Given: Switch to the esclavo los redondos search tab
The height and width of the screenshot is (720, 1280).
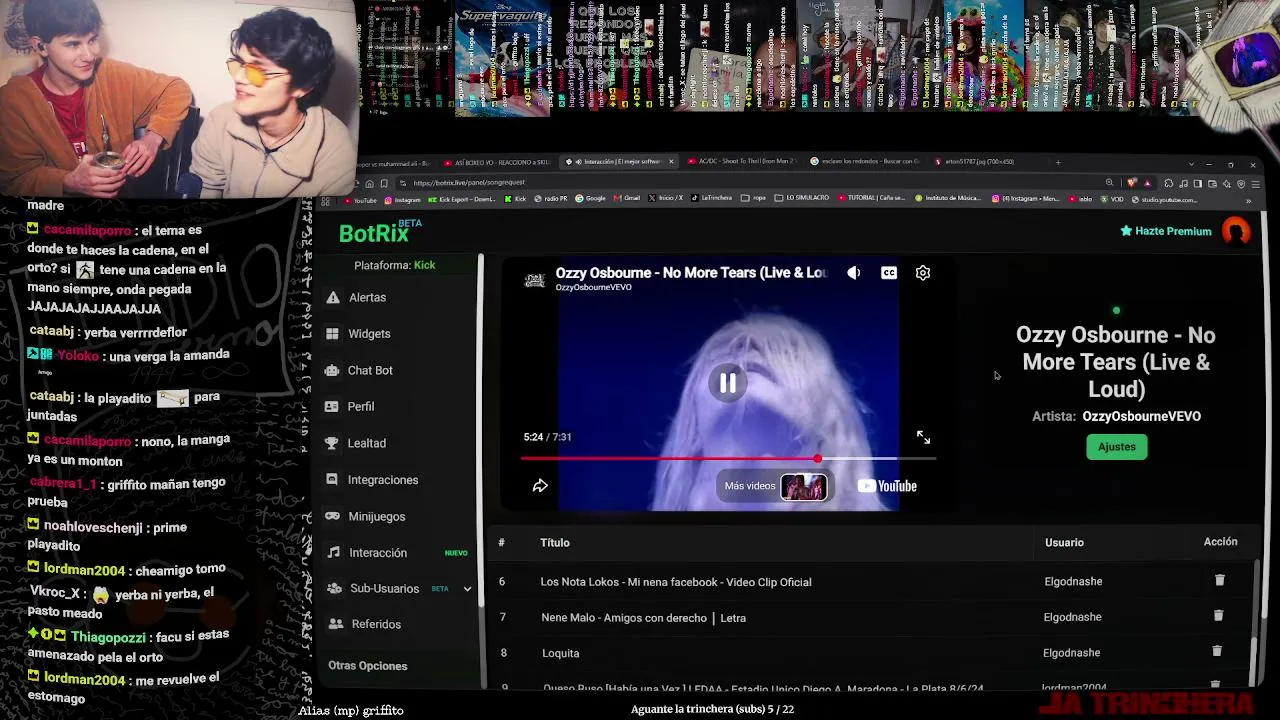Looking at the screenshot, I should click(864, 162).
